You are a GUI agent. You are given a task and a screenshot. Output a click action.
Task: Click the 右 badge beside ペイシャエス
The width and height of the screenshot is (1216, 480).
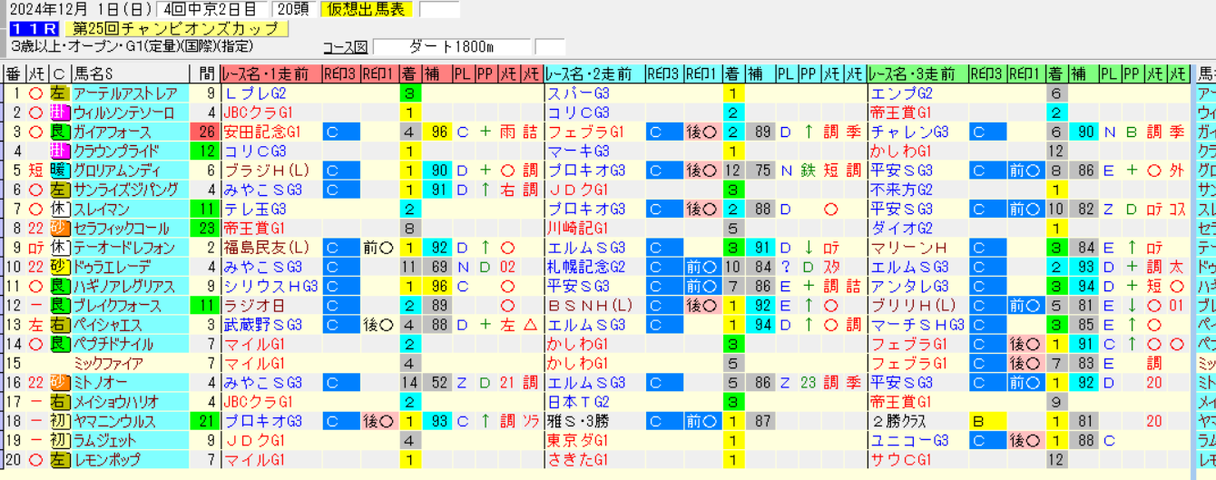coord(58,323)
